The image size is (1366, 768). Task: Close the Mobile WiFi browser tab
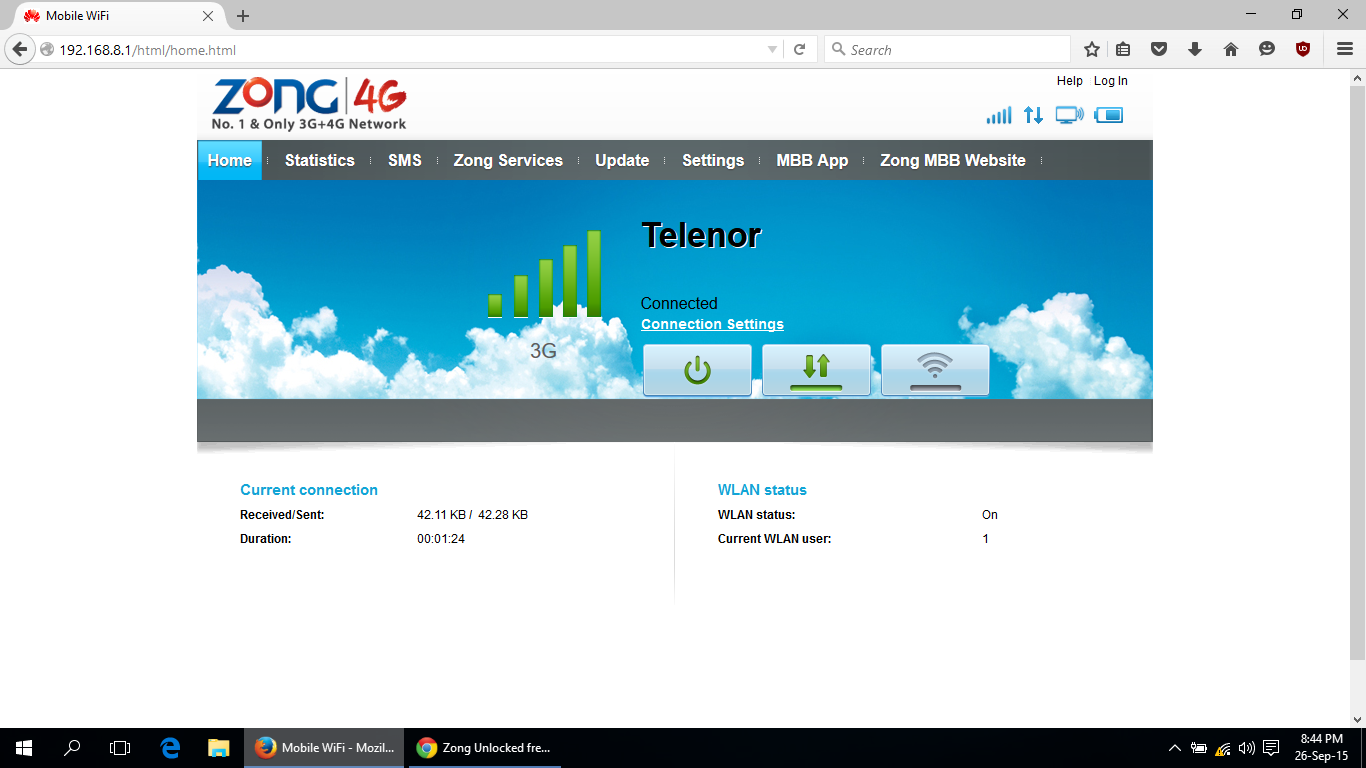pos(208,16)
